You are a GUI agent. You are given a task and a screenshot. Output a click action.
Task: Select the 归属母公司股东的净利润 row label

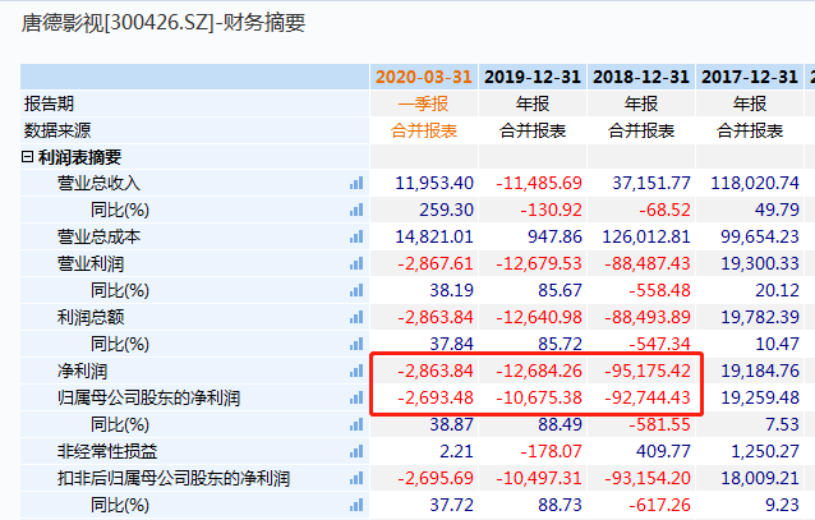point(149,398)
